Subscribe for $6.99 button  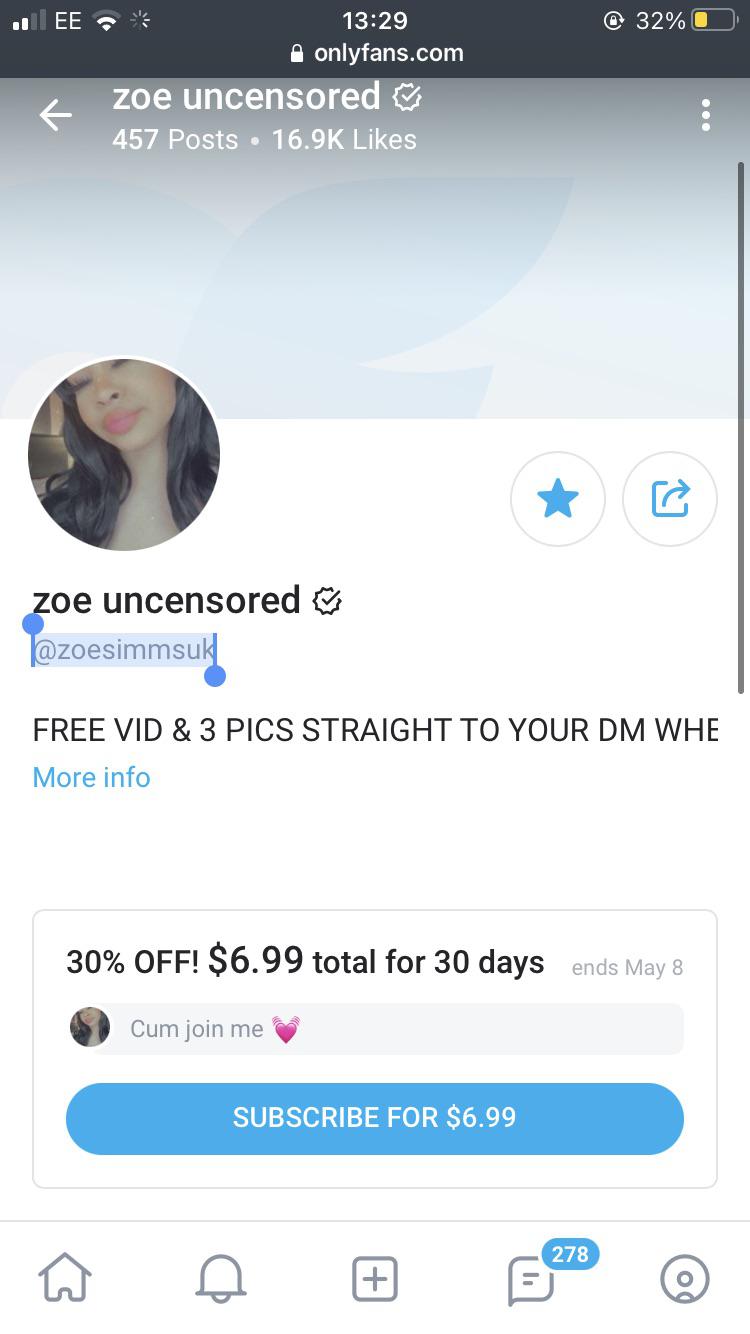(x=375, y=1118)
